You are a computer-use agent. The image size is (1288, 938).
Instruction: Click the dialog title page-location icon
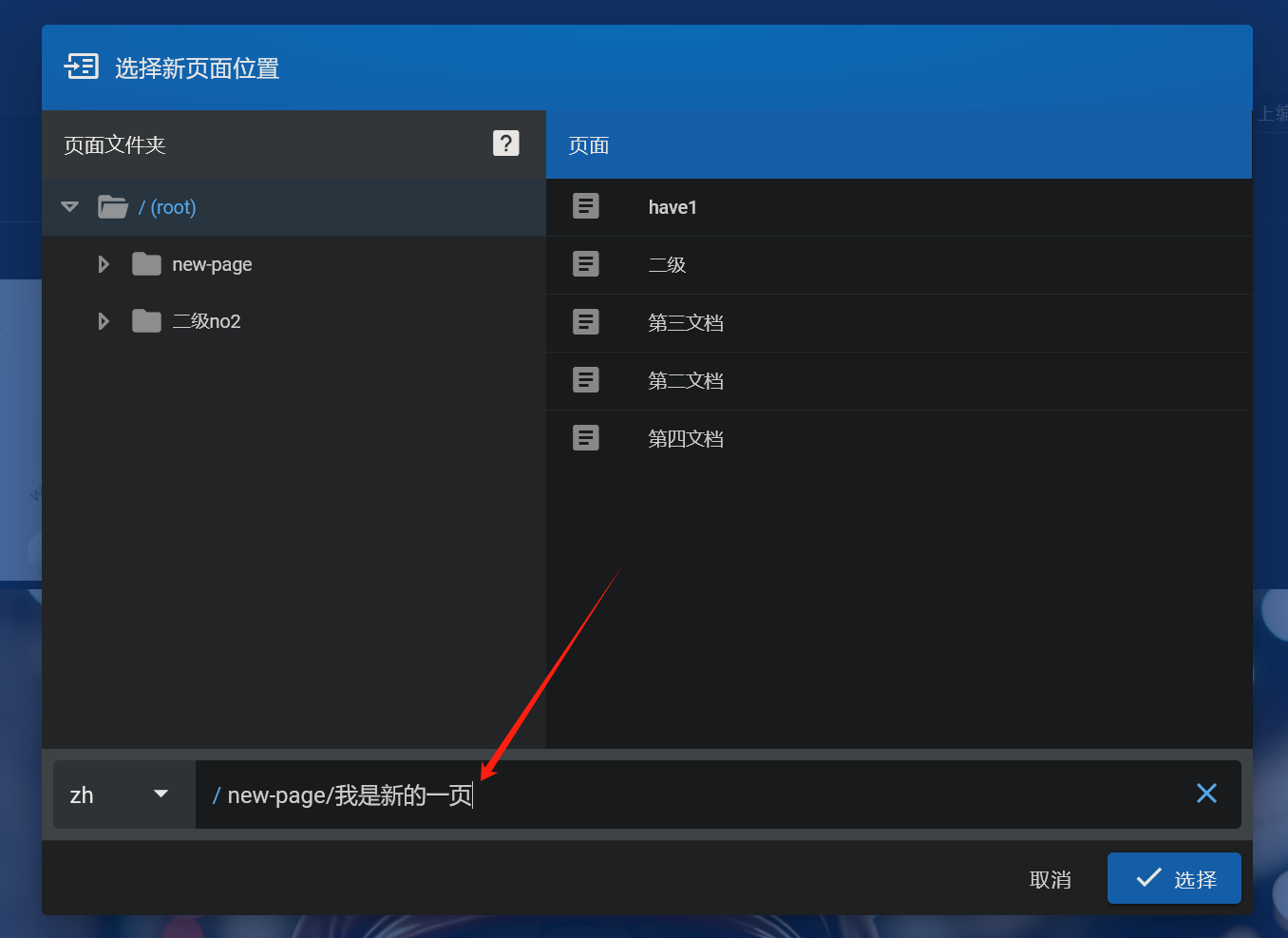[x=82, y=67]
